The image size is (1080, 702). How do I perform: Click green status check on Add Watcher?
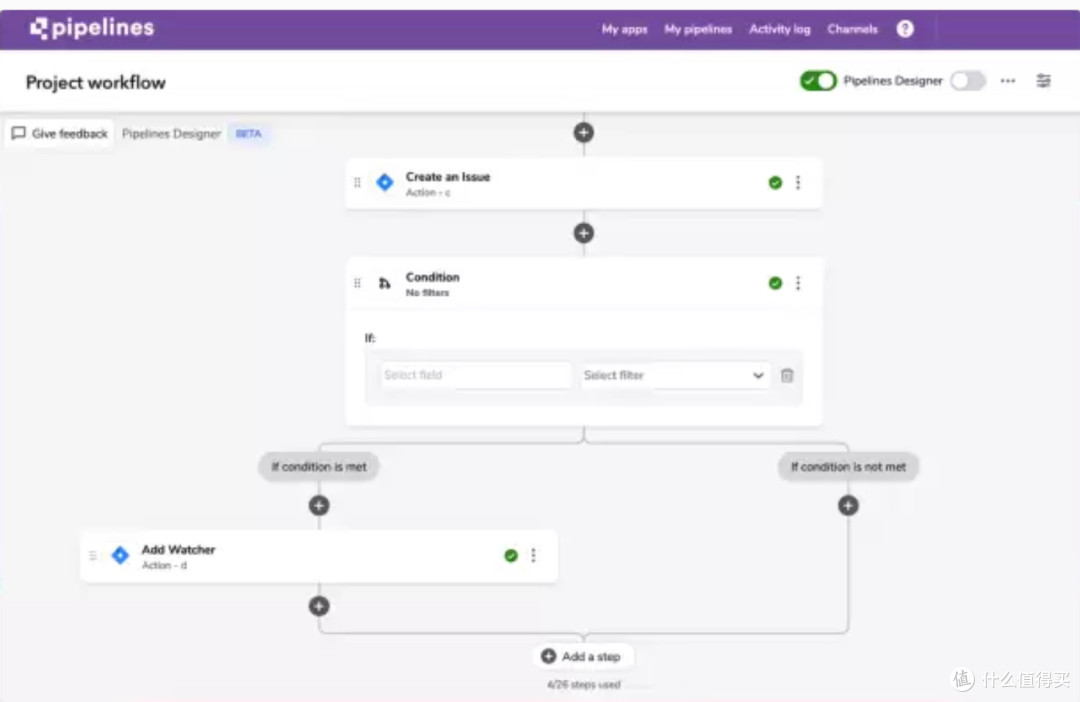(510, 555)
